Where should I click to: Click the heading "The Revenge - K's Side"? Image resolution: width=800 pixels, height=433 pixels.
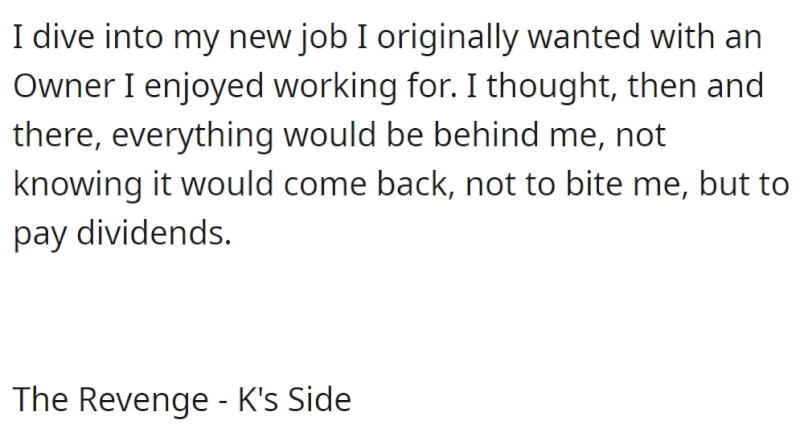[182, 399]
